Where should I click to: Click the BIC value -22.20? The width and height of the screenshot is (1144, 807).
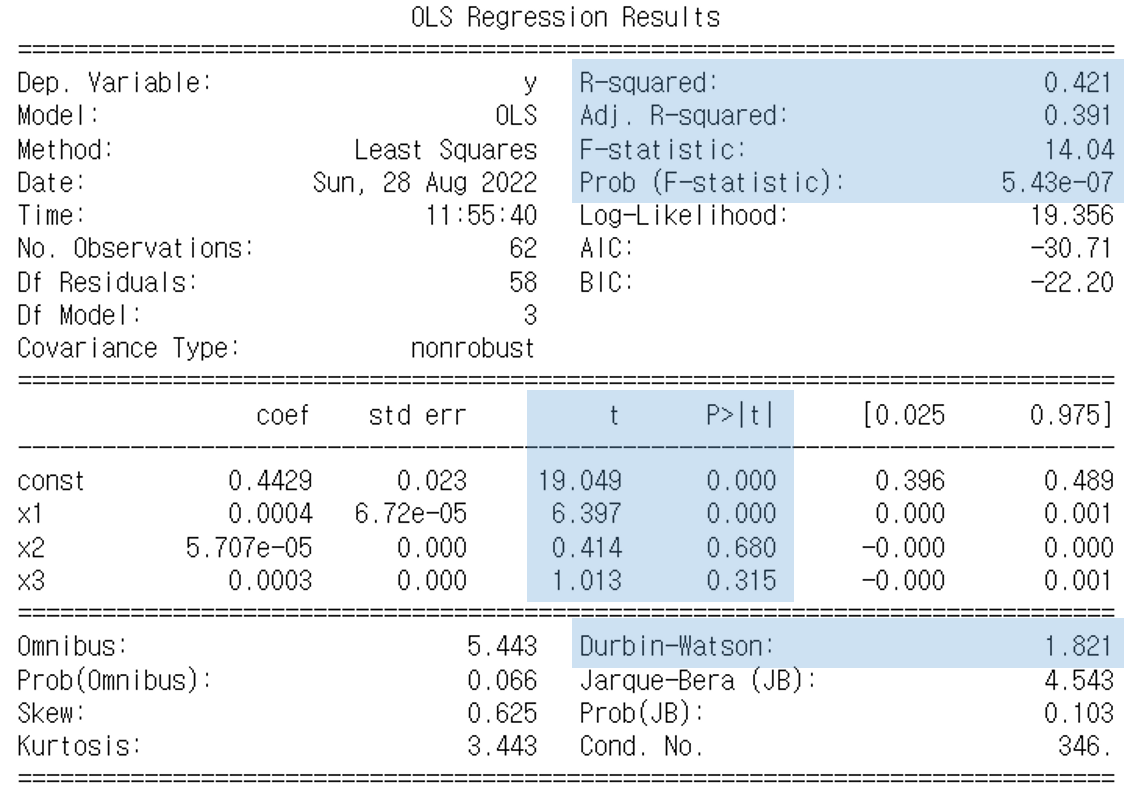(1072, 282)
